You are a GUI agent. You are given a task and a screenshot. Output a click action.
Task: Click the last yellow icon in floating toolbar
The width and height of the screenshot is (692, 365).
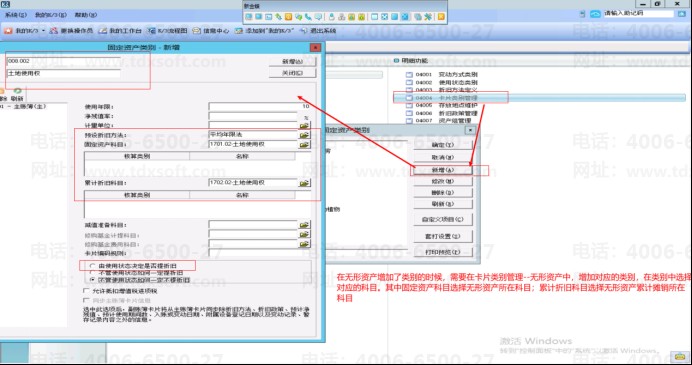coord(441,17)
